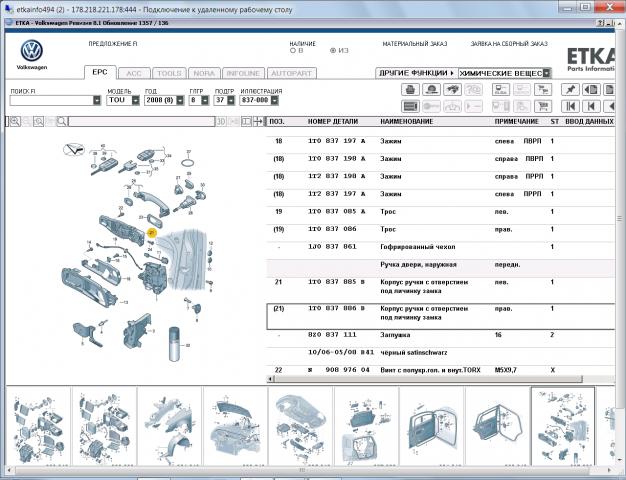Click the illustration search text field
The height and width of the screenshot is (480, 626).
pos(141,121)
